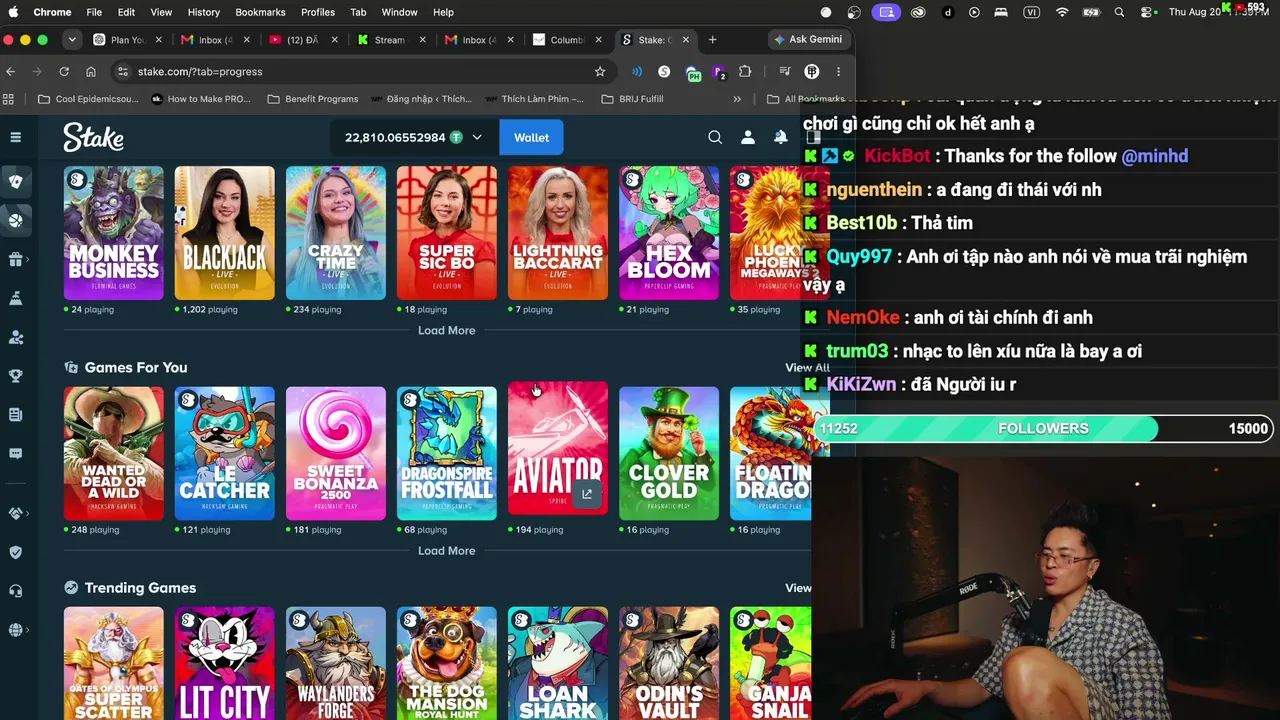
Task: Load more games under the live games row
Action: tap(446, 330)
